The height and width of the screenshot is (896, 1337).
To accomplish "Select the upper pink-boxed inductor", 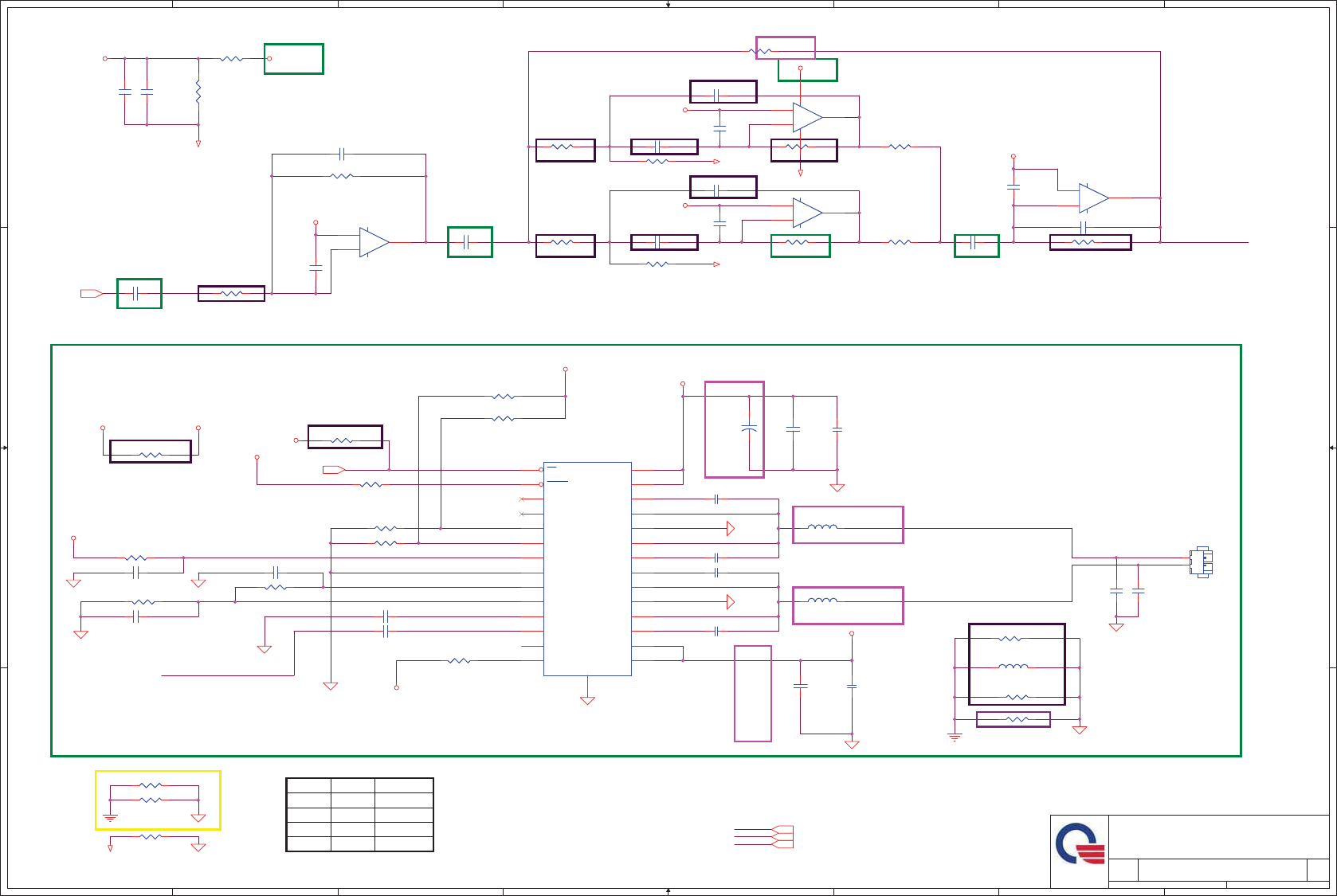I will (x=822, y=526).
